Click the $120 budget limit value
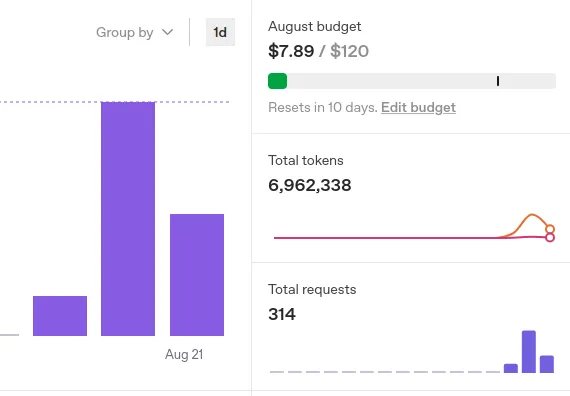Screen dimensions: 570x396 [x=349, y=51]
